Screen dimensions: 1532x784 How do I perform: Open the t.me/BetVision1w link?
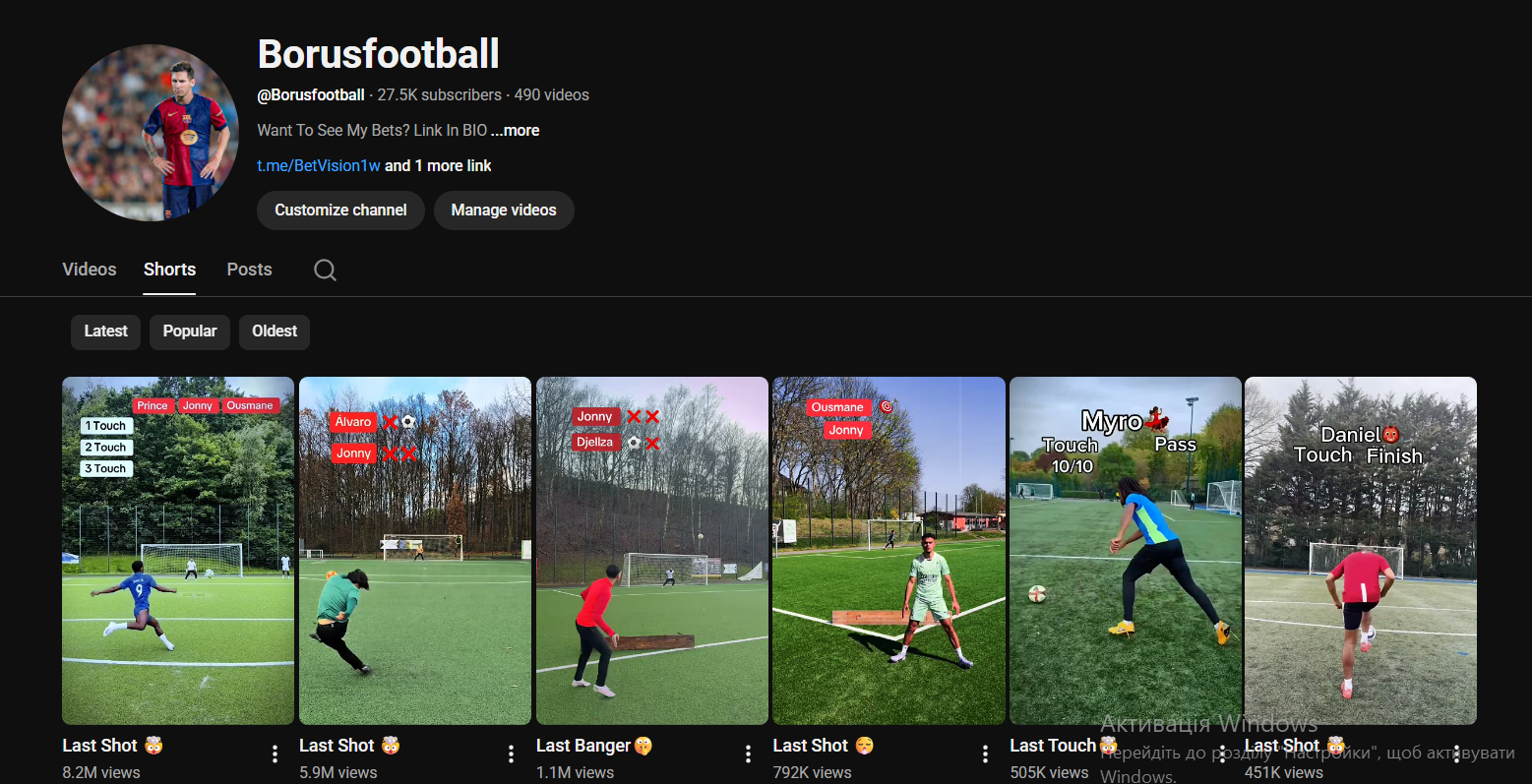(319, 166)
